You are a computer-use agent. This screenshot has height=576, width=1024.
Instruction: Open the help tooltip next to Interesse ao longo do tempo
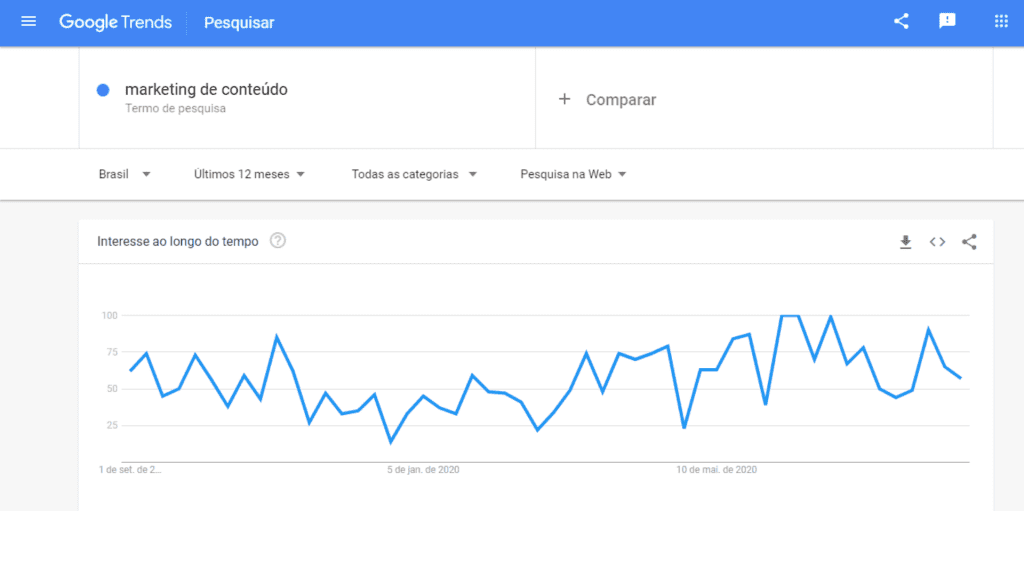(277, 241)
